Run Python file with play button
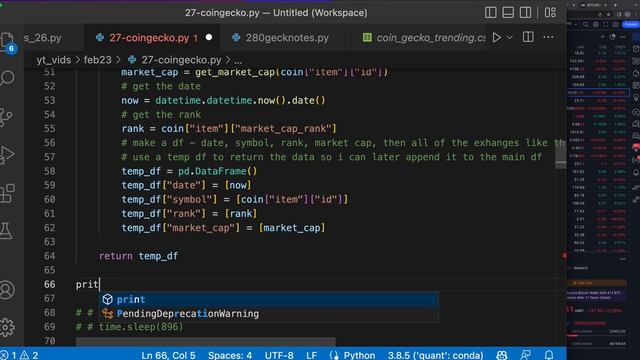Viewport: 640px width, 360px height. pyautogui.click(x=496, y=38)
